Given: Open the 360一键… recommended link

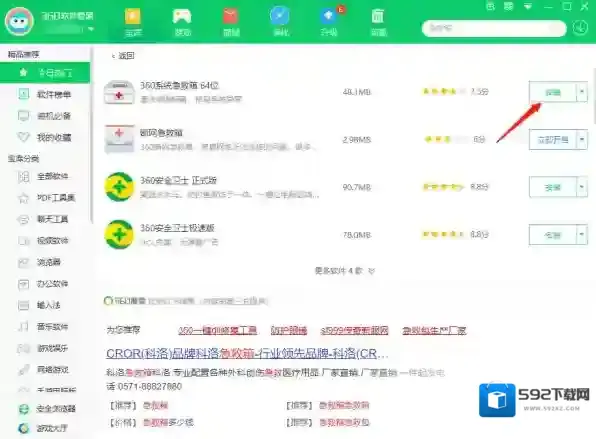Looking at the screenshot, I should (217, 330).
